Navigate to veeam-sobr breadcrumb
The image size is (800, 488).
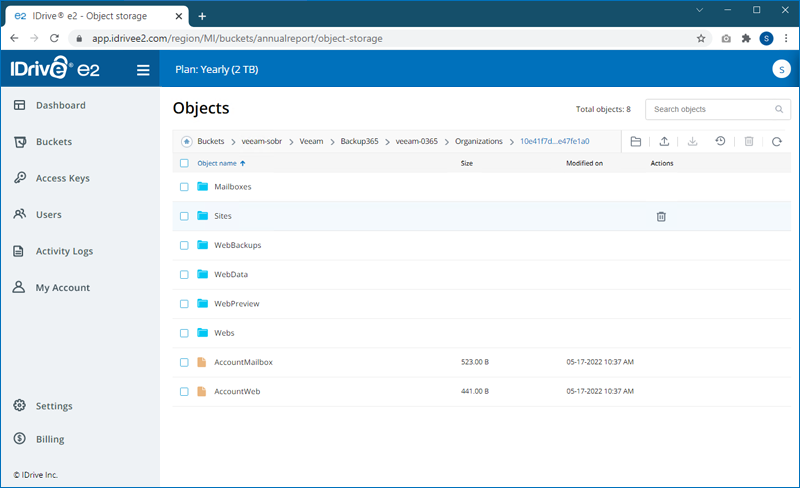coord(261,141)
